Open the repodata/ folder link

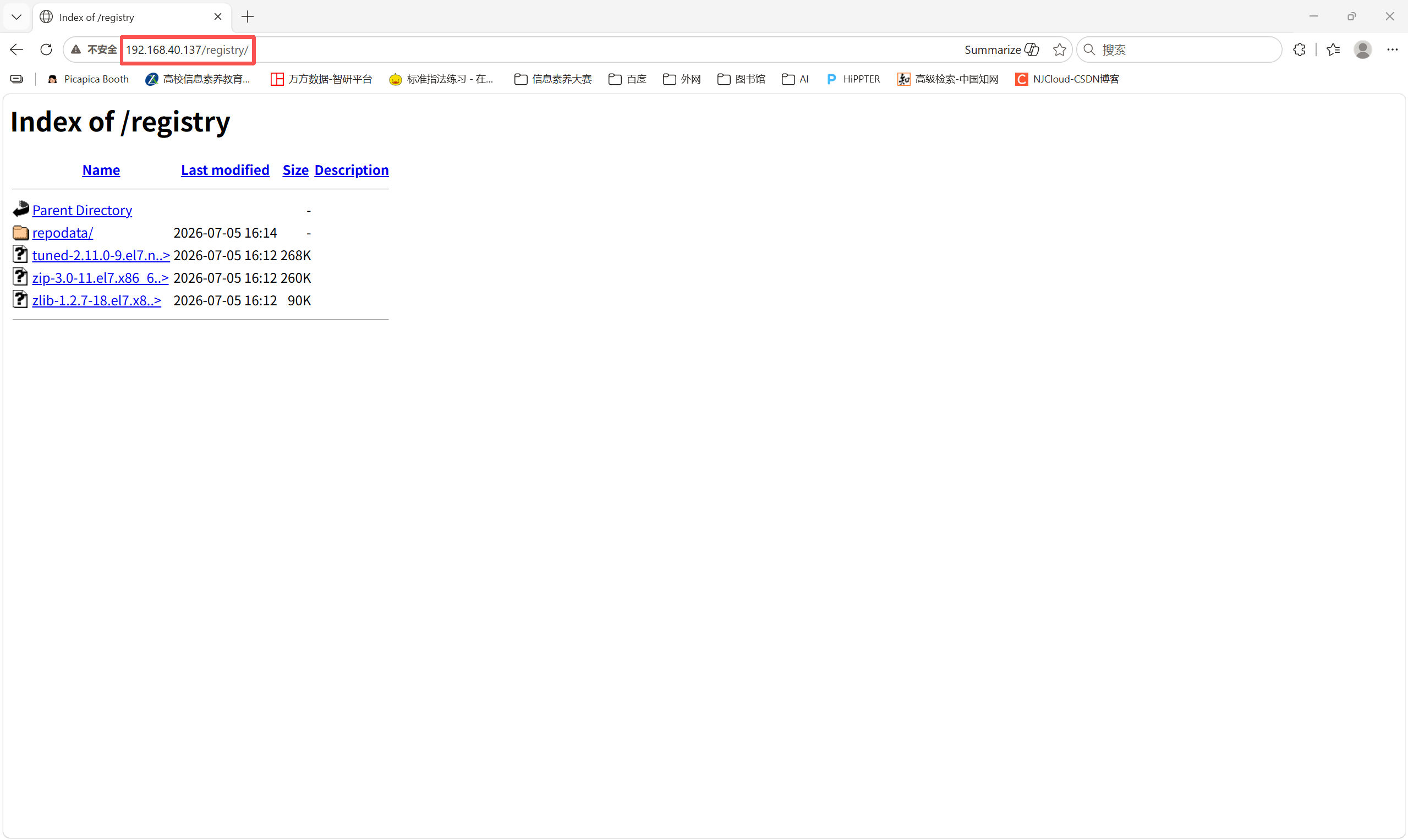62,233
